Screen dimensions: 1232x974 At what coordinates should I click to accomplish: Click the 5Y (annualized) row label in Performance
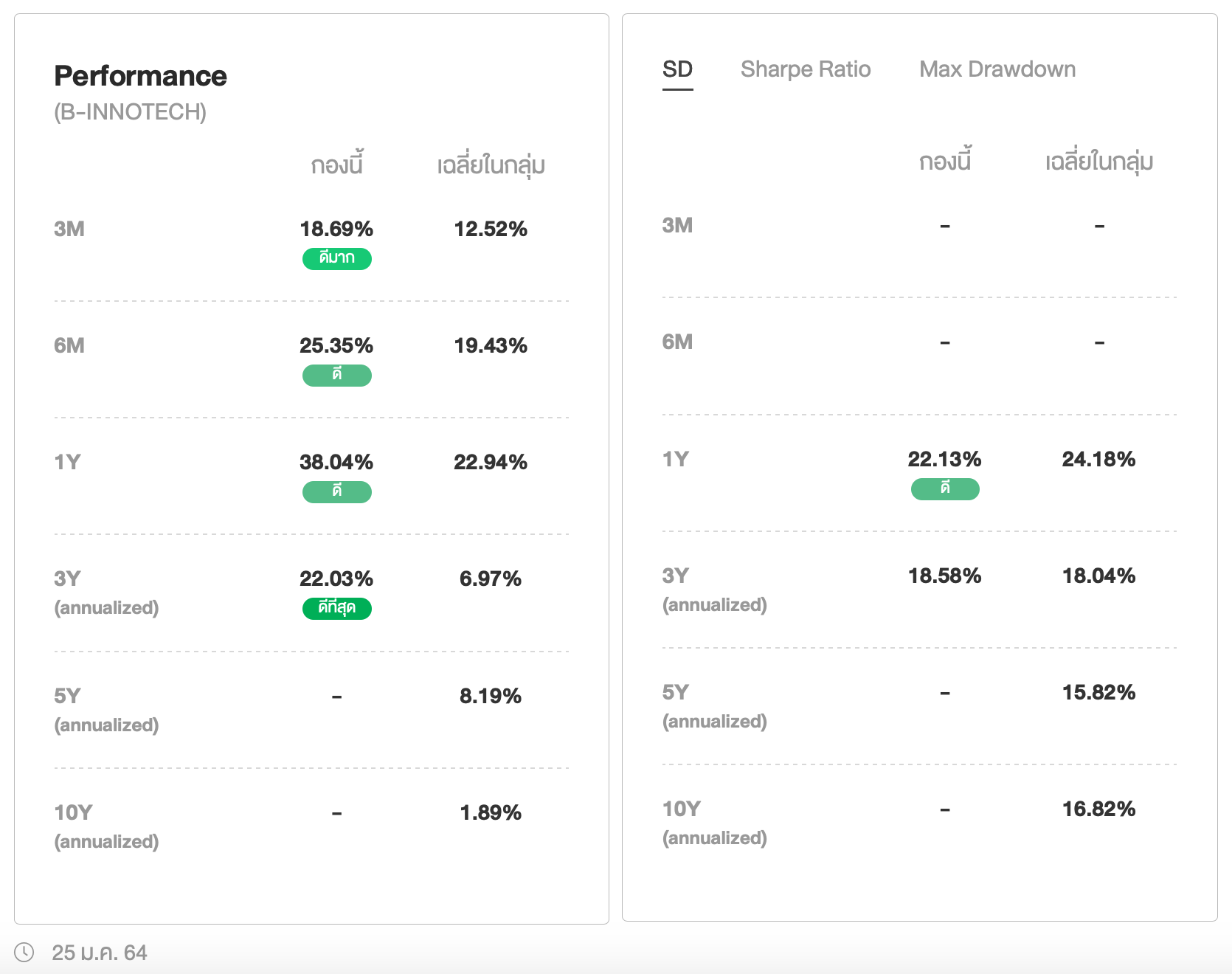(x=106, y=709)
